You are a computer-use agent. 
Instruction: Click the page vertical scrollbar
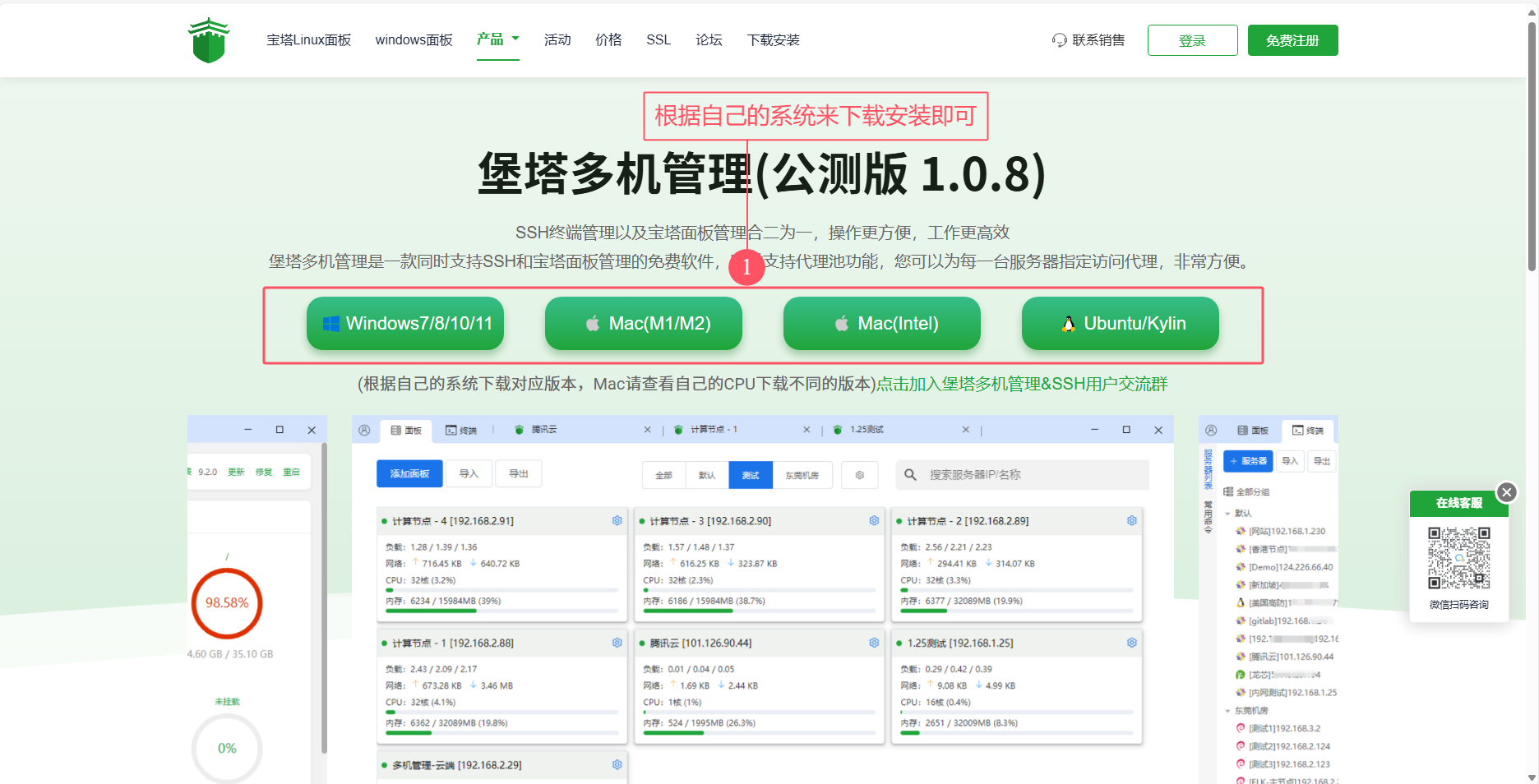point(1532,148)
